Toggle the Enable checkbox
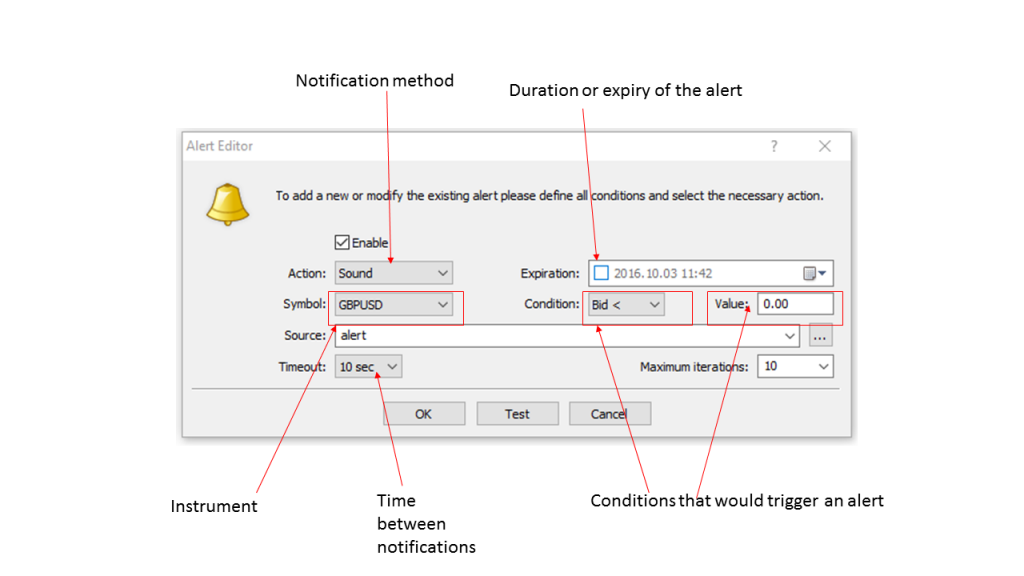Screen dimensions: 1024x576 (x=342, y=243)
